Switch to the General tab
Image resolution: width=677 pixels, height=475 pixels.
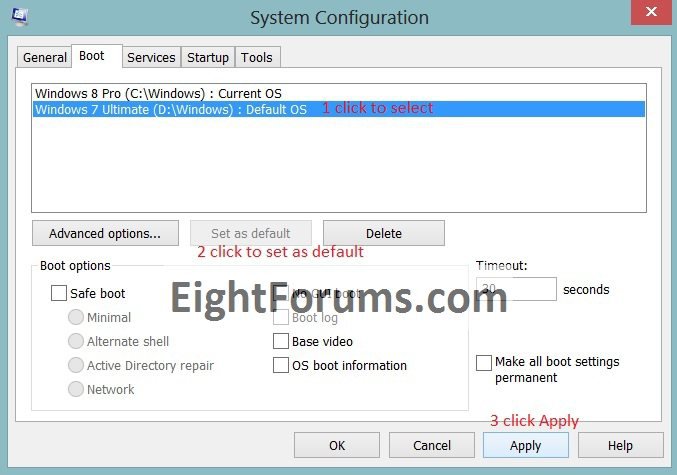click(44, 57)
